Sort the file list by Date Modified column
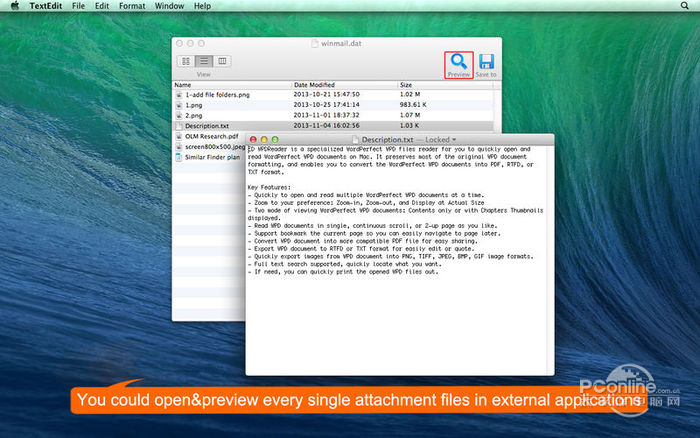 click(344, 85)
